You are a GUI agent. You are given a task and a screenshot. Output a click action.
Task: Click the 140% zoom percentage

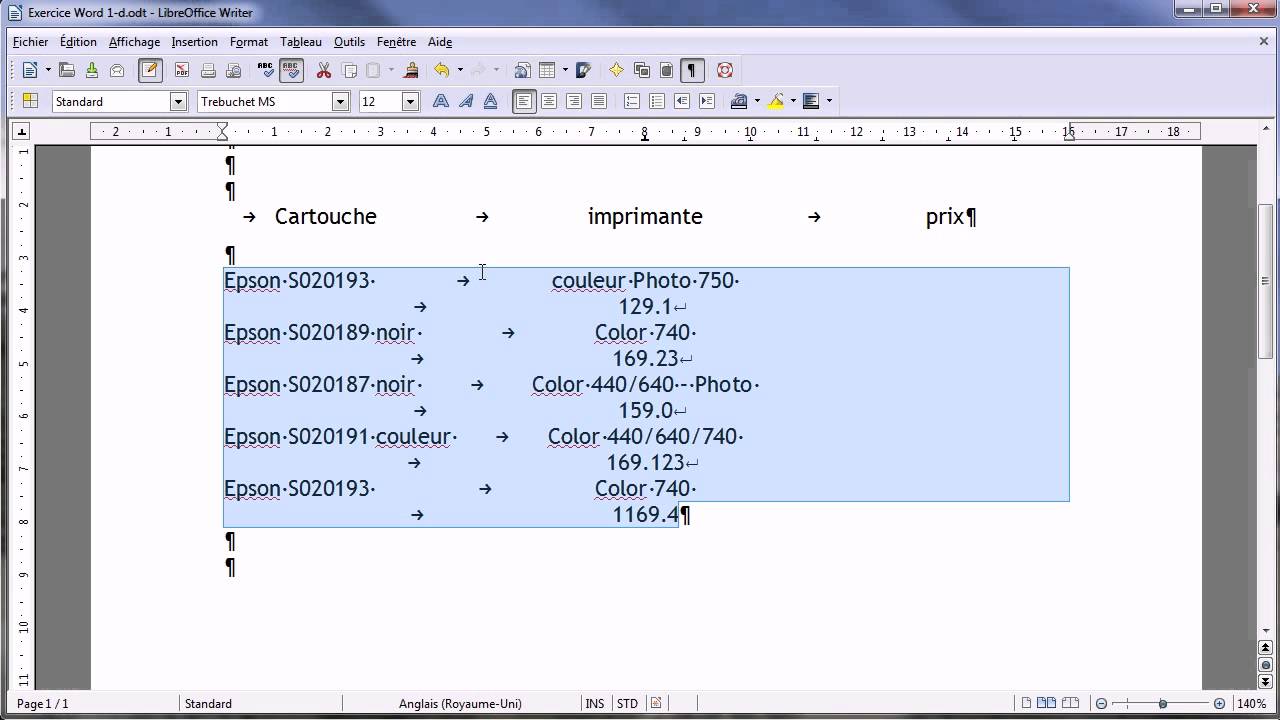pos(1251,704)
